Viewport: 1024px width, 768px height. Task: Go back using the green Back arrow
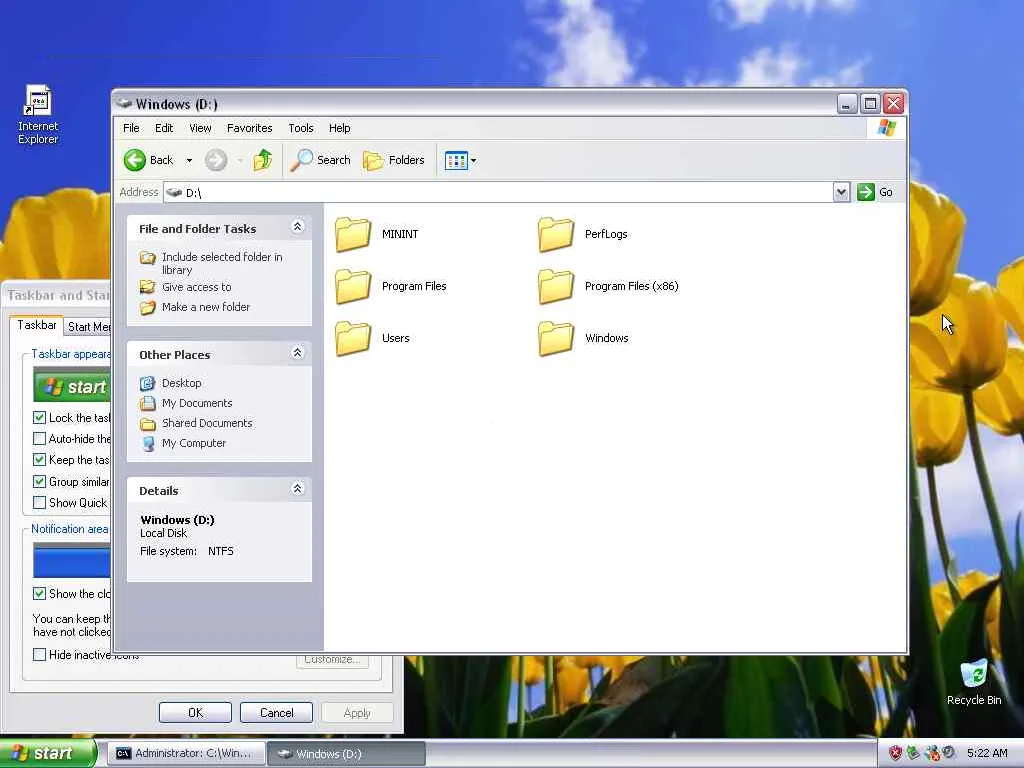[x=135, y=160]
